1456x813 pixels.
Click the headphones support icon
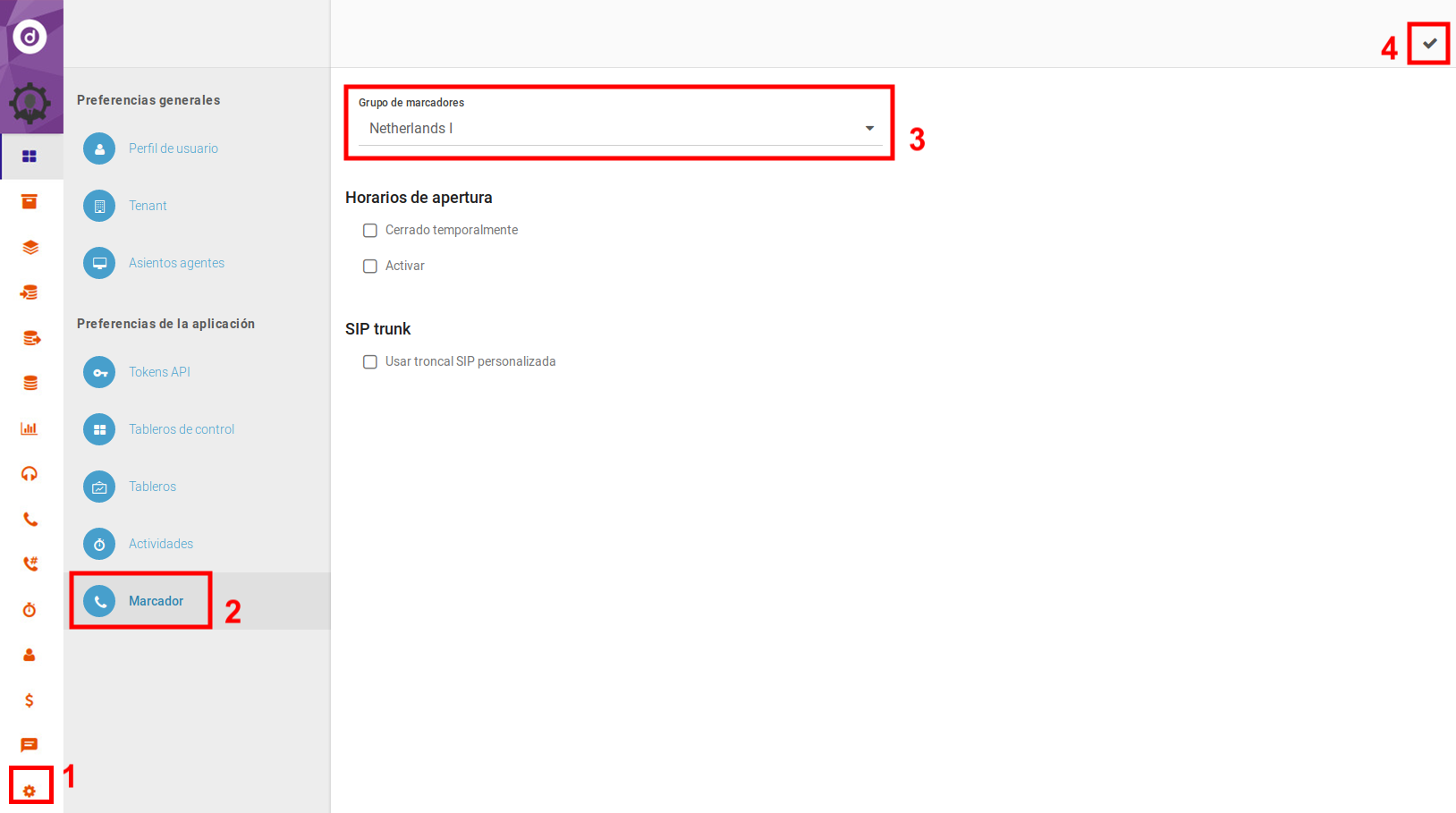click(30, 473)
